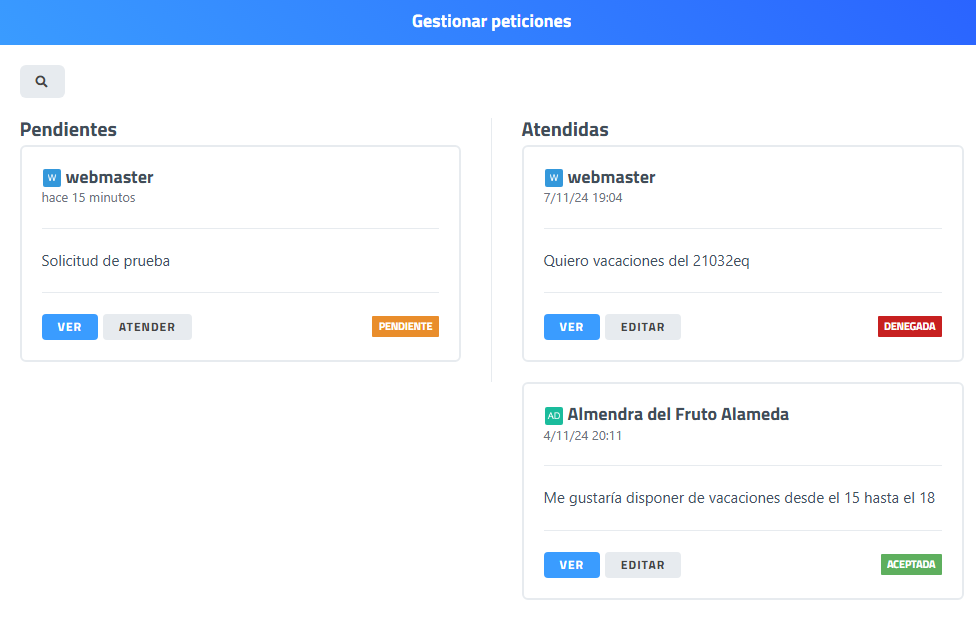Image resolution: width=976 pixels, height=635 pixels.
Task: Click the webmaster name in Atendidas
Action: [612, 178]
